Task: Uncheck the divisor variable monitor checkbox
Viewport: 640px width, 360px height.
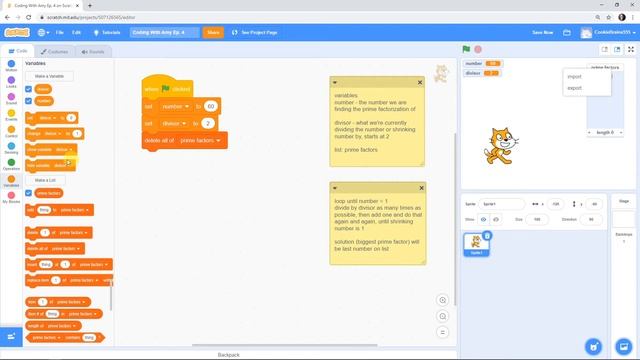Action: 29,89
